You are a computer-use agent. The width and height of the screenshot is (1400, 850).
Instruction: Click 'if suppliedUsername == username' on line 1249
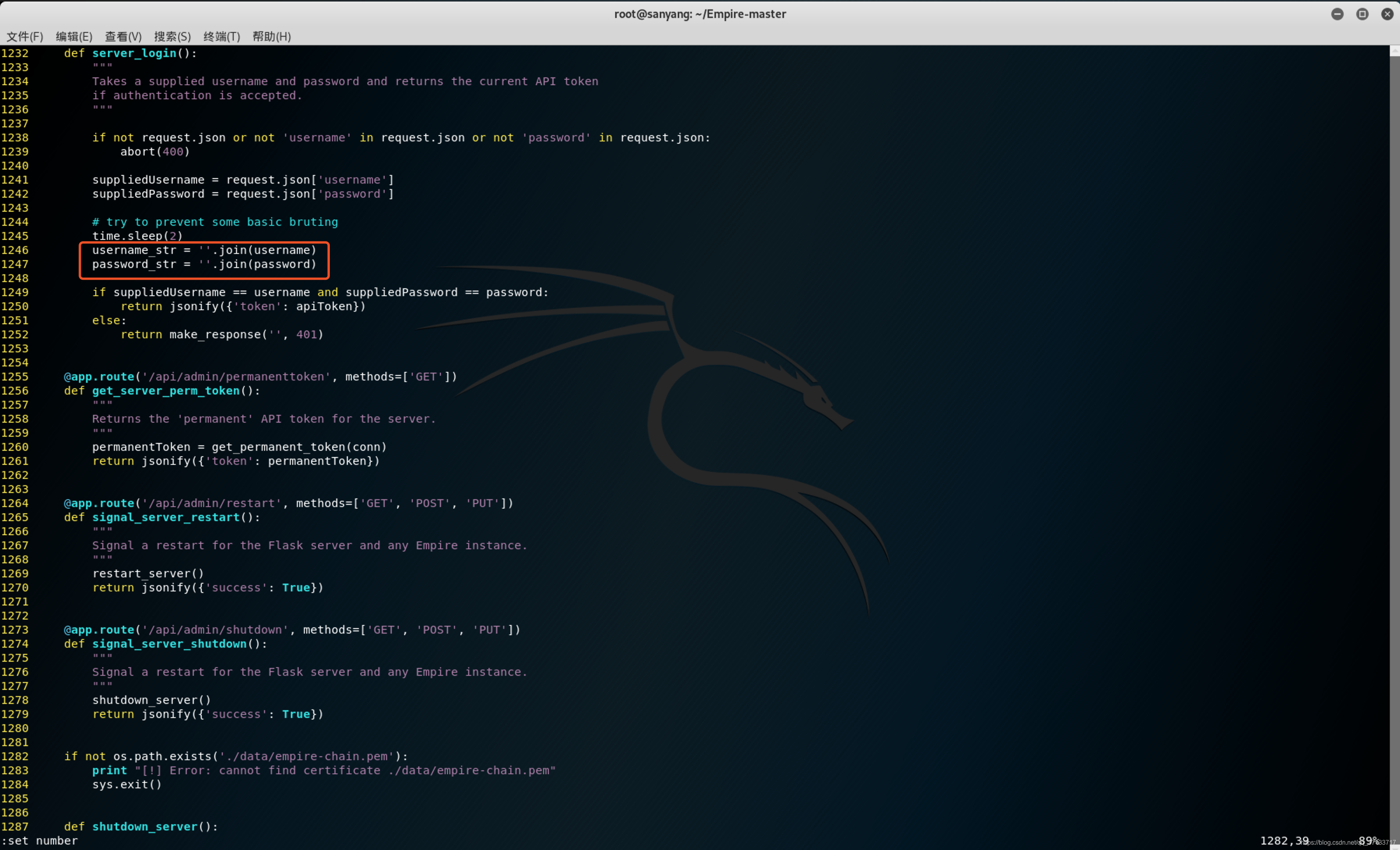coord(320,293)
